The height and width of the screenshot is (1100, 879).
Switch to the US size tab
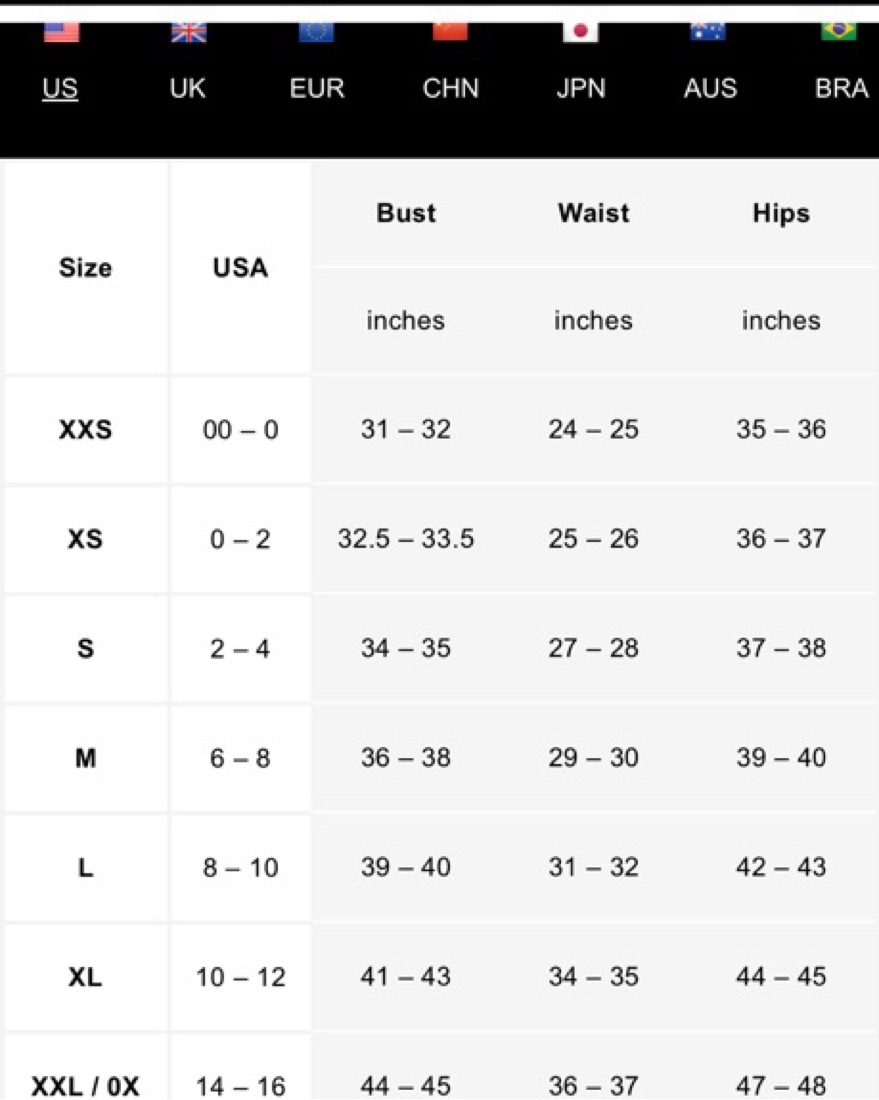point(60,88)
